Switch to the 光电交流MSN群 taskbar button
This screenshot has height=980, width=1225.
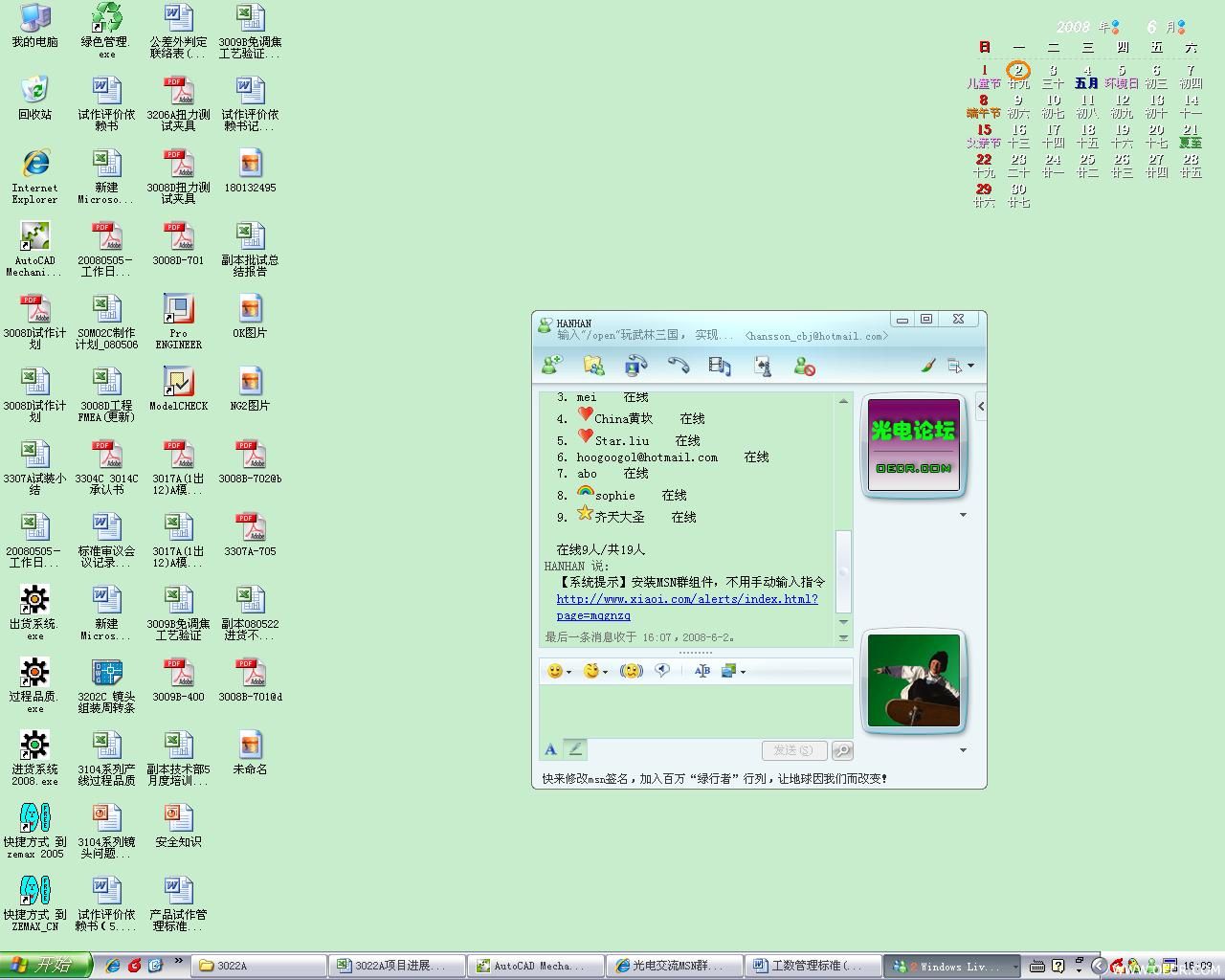tap(674, 966)
